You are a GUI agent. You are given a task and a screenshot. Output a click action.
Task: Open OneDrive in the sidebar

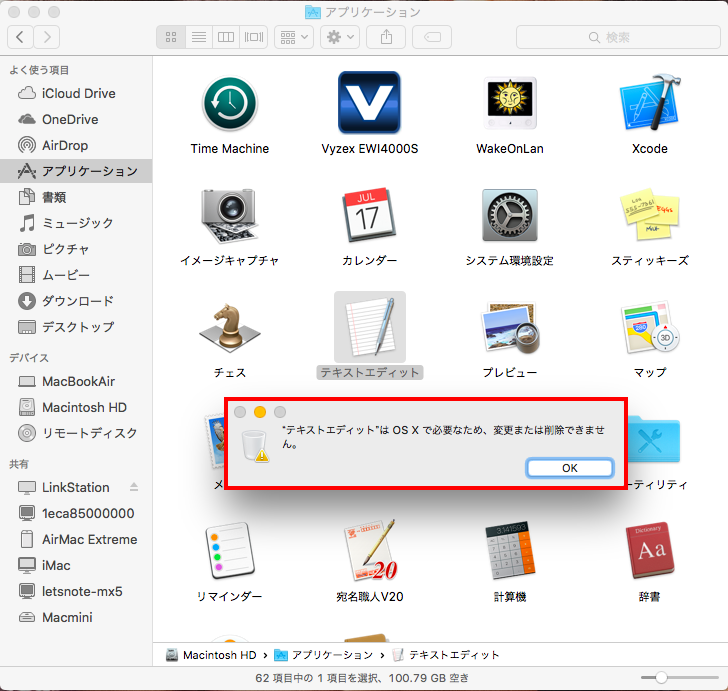(x=76, y=119)
